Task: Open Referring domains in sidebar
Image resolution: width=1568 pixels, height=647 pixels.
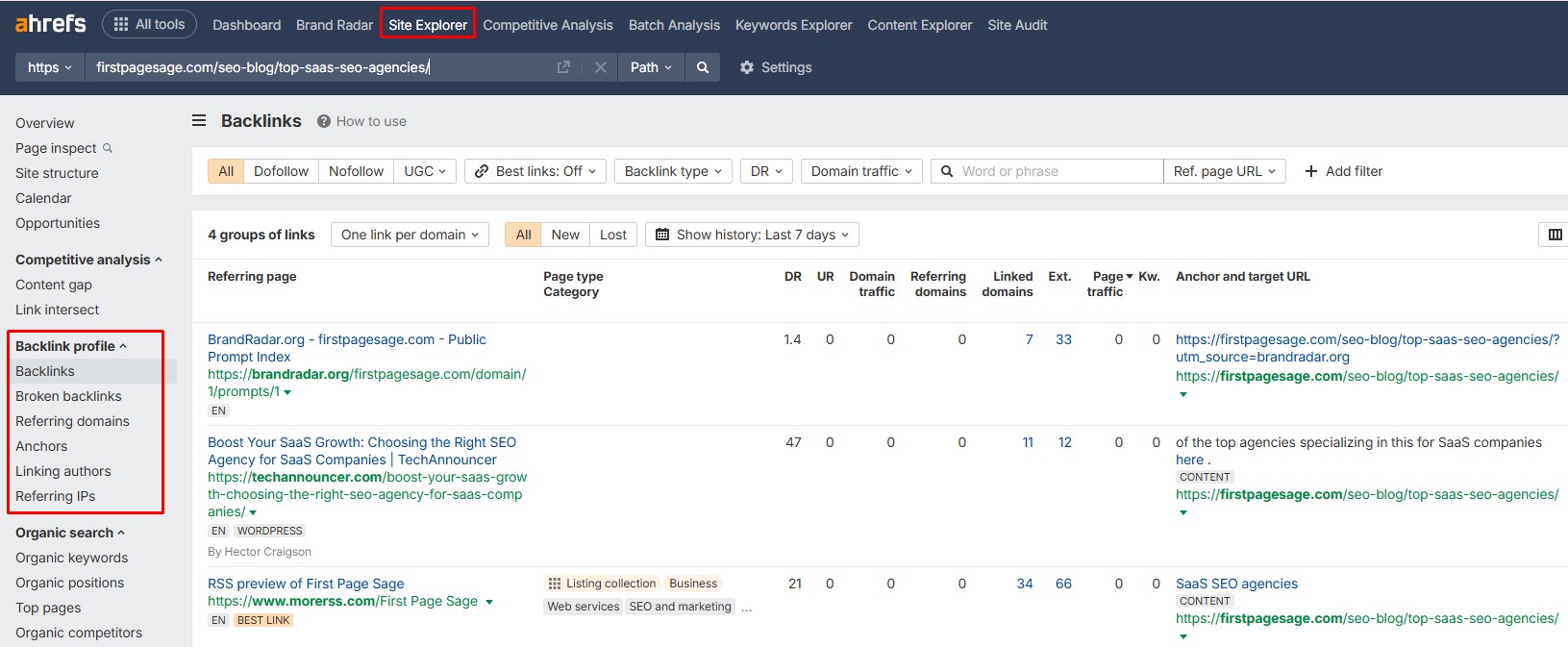Action: coord(72,421)
